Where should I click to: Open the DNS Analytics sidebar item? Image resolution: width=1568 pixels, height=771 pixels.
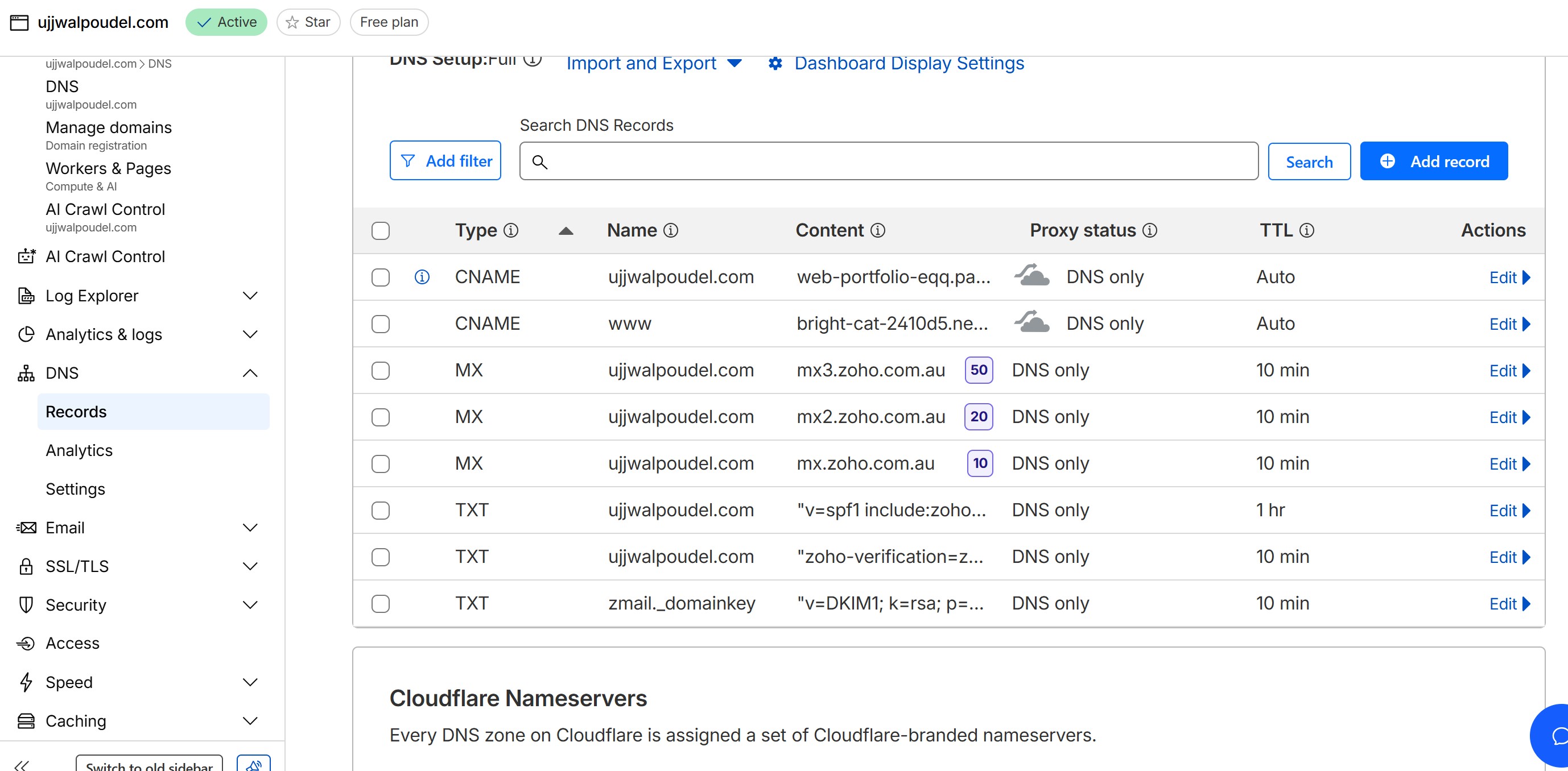point(79,450)
